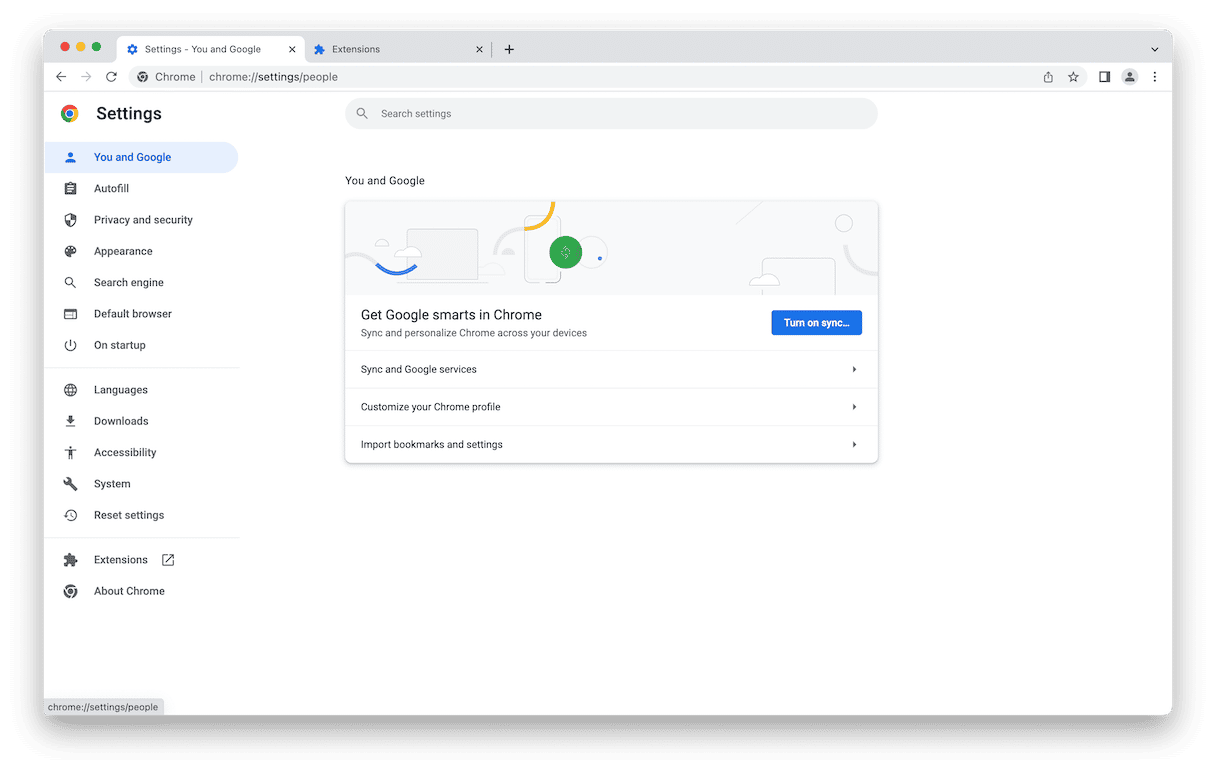Open the On startup section

tap(141, 345)
